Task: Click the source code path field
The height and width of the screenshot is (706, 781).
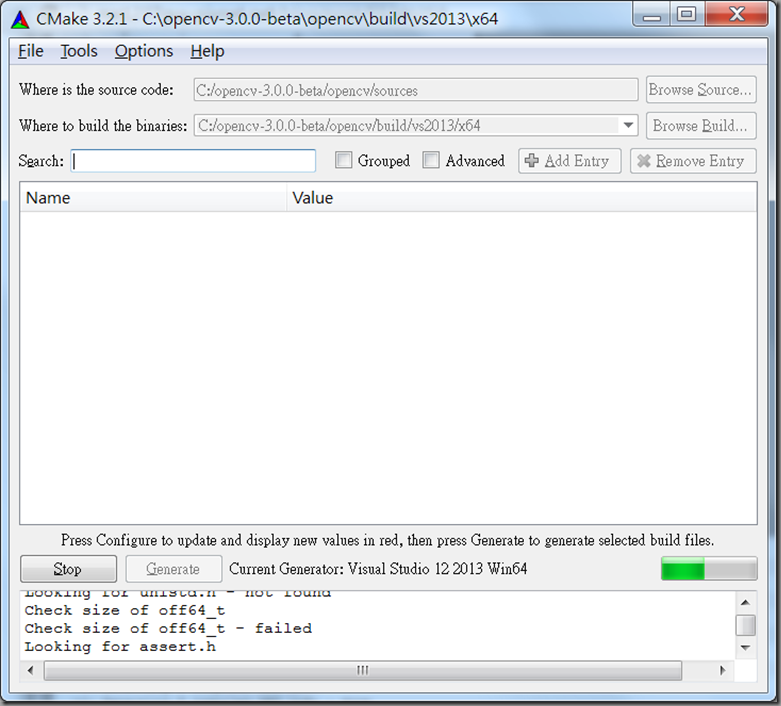Action: pyautogui.click(x=416, y=90)
